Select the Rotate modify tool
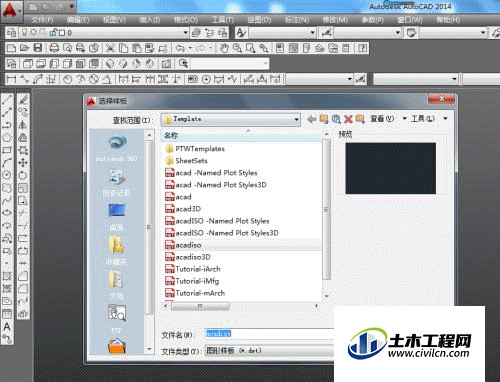The width and height of the screenshot is (500, 382). click(23, 175)
